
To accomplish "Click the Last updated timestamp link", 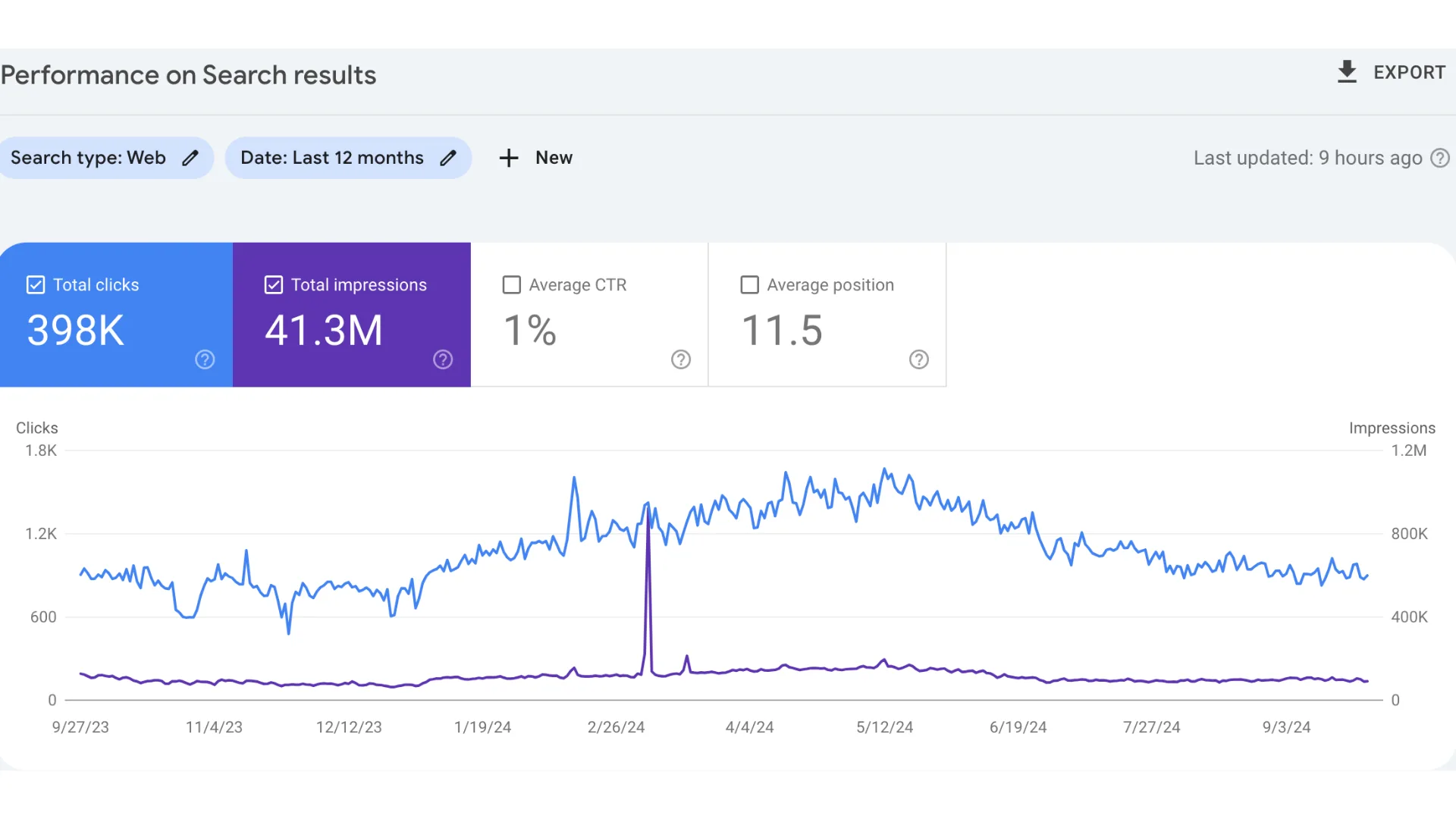I will 1309,158.
